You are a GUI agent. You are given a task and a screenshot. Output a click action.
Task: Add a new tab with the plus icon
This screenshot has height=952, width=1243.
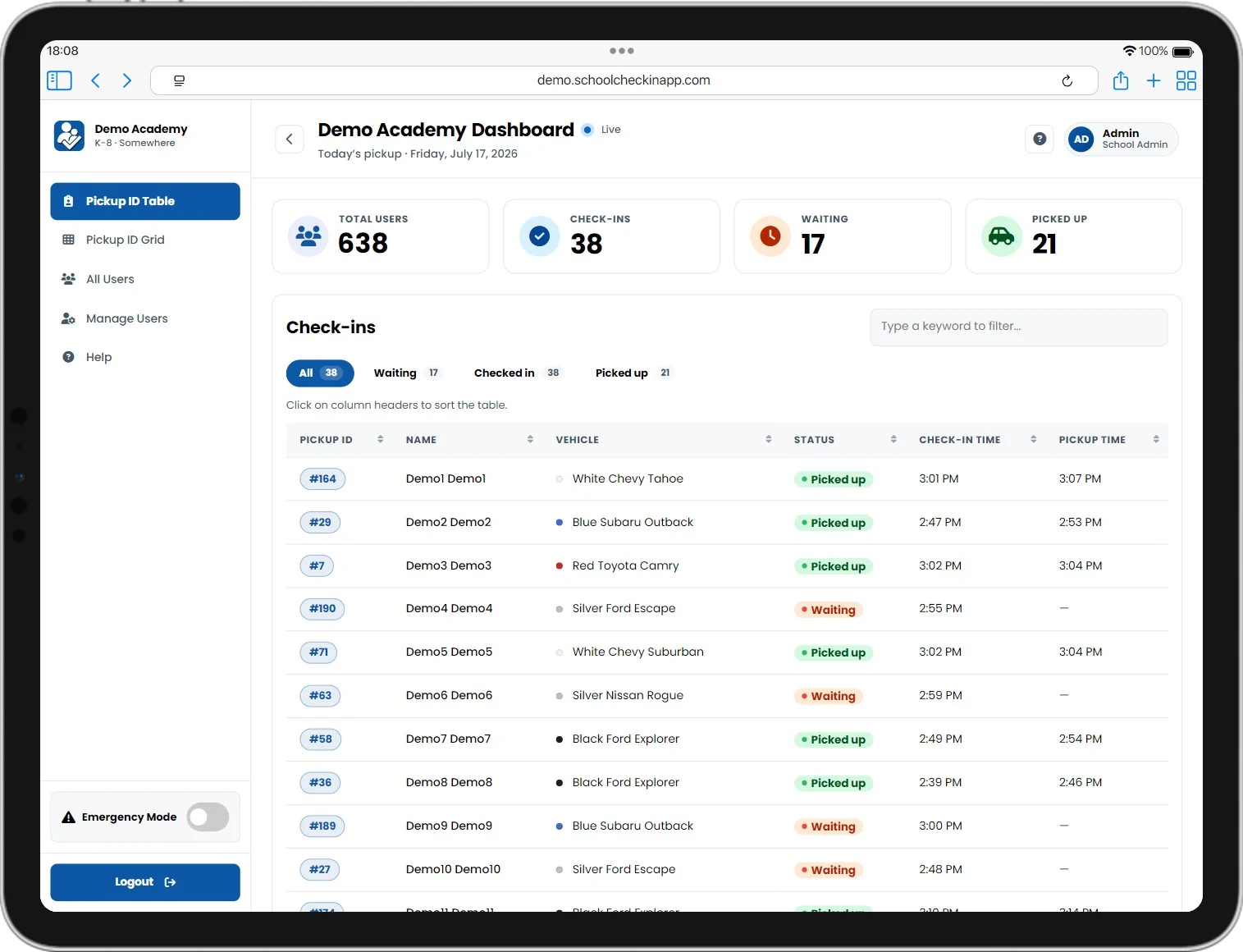(x=1154, y=80)
